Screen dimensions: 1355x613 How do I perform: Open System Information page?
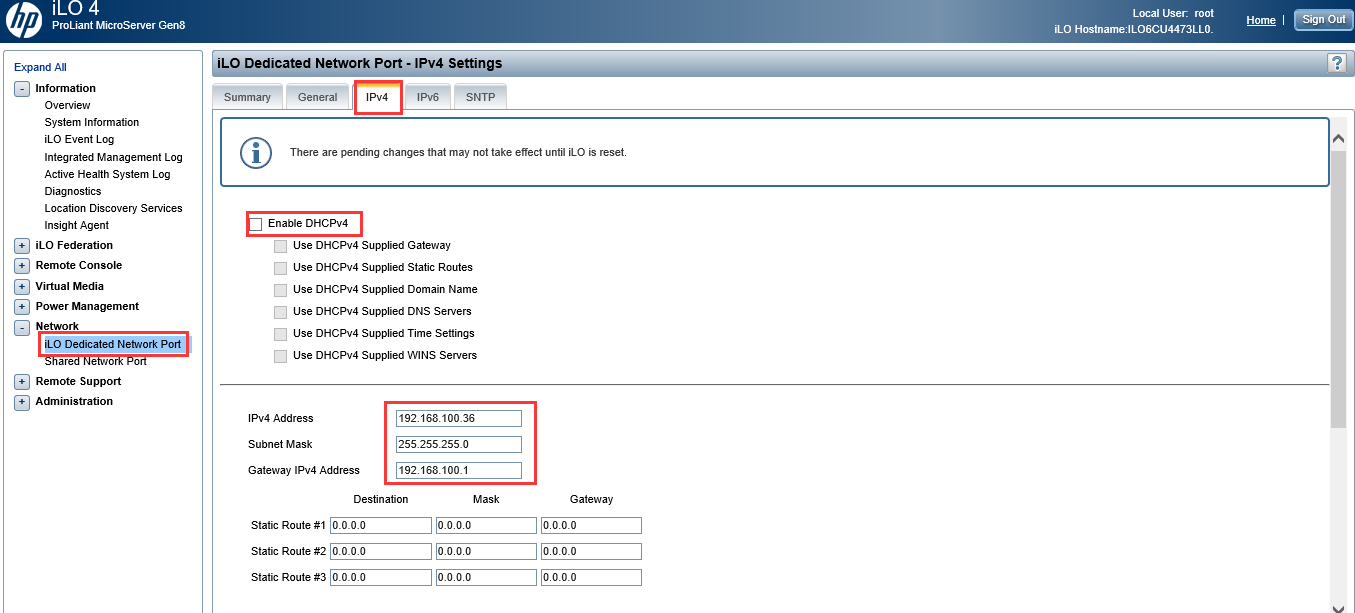[x=92, y=123]
